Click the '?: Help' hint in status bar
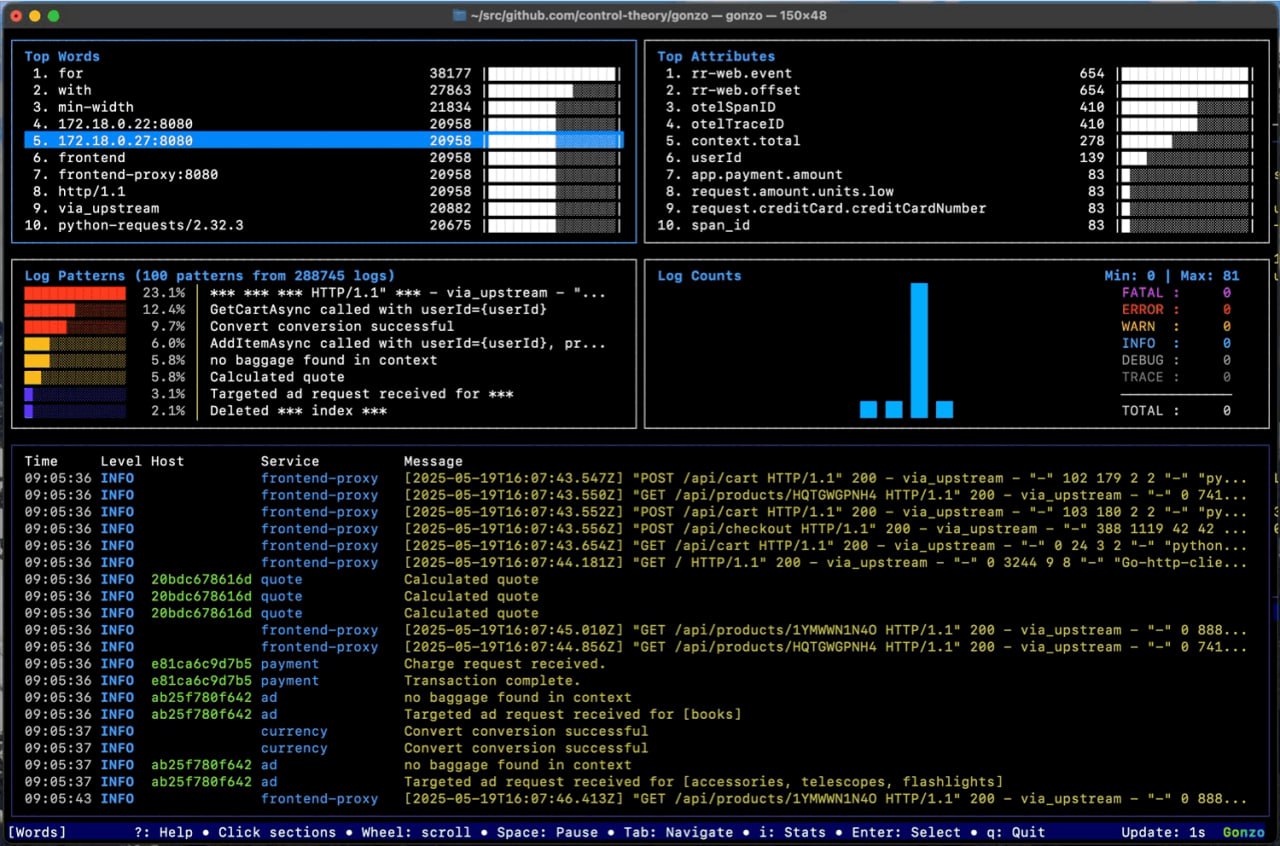Viewport: 1280px width, 846px height. pyautogui.click(x=163, y=832)
